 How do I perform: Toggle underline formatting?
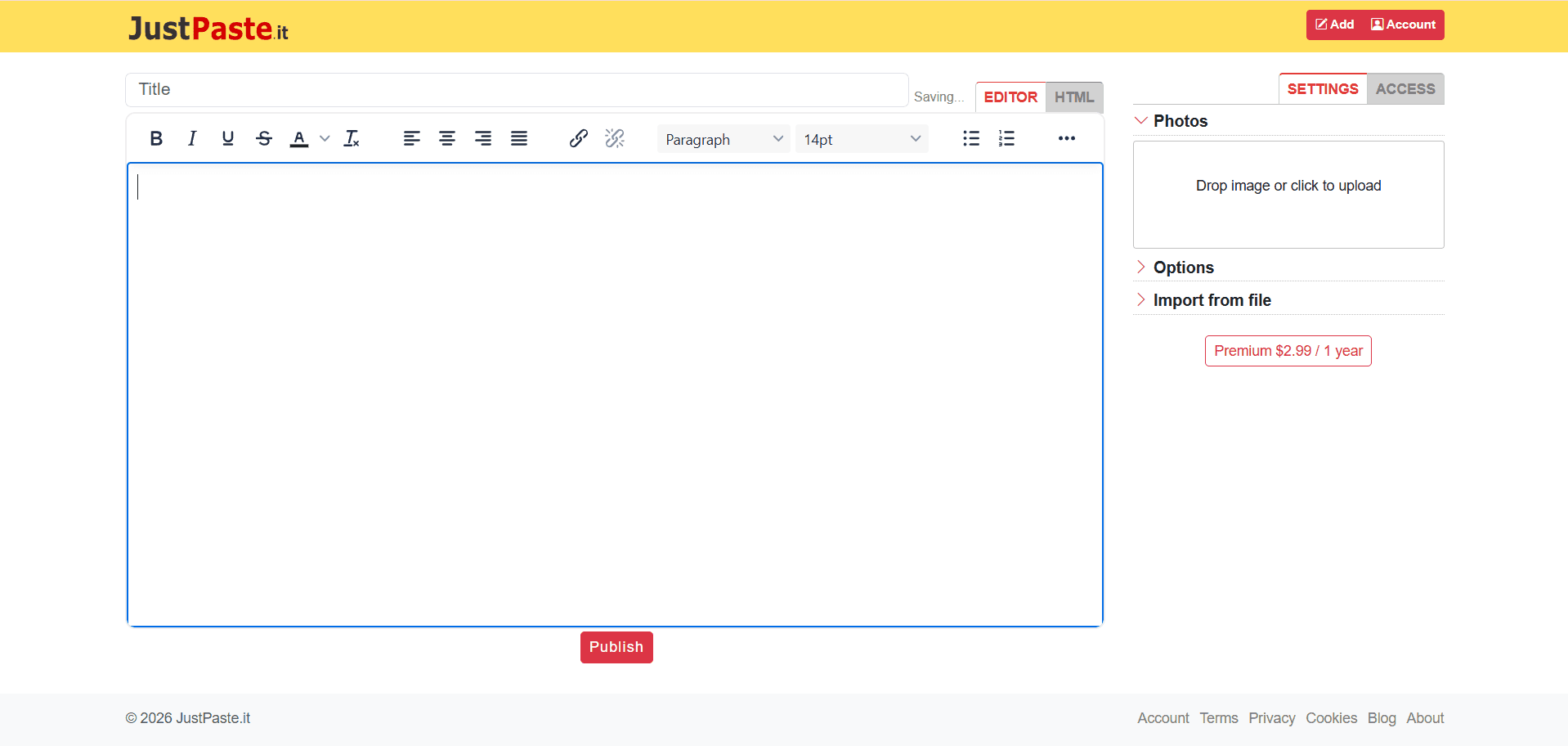point(228,139)
